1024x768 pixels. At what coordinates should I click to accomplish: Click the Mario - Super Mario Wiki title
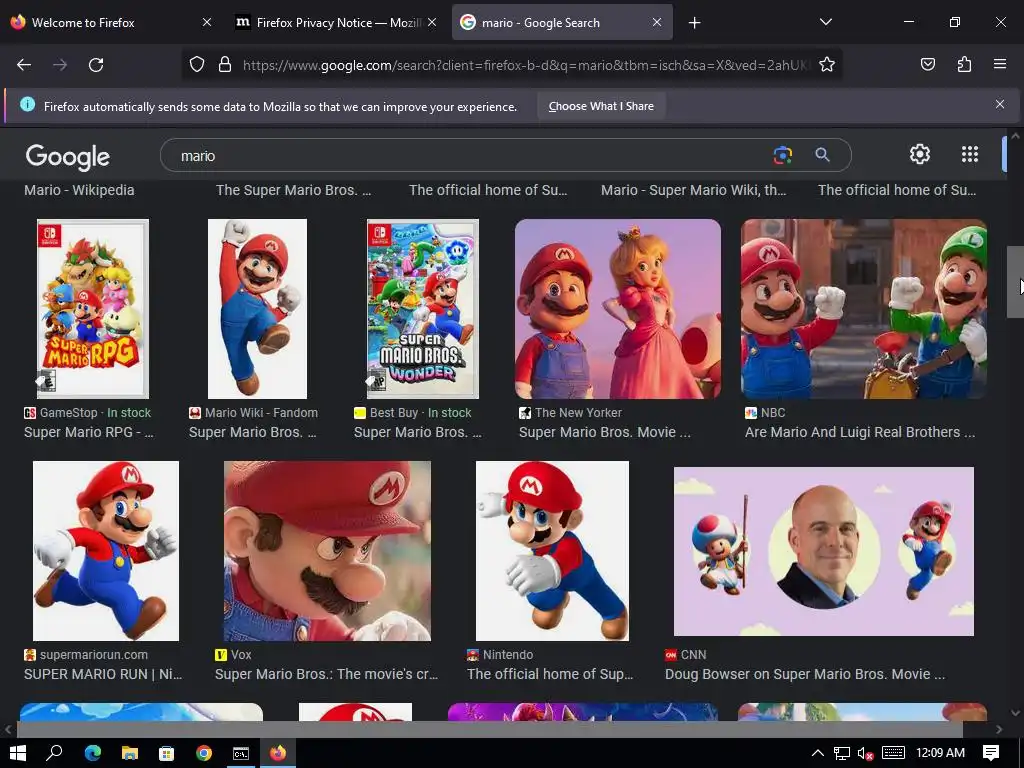[694, 190]
